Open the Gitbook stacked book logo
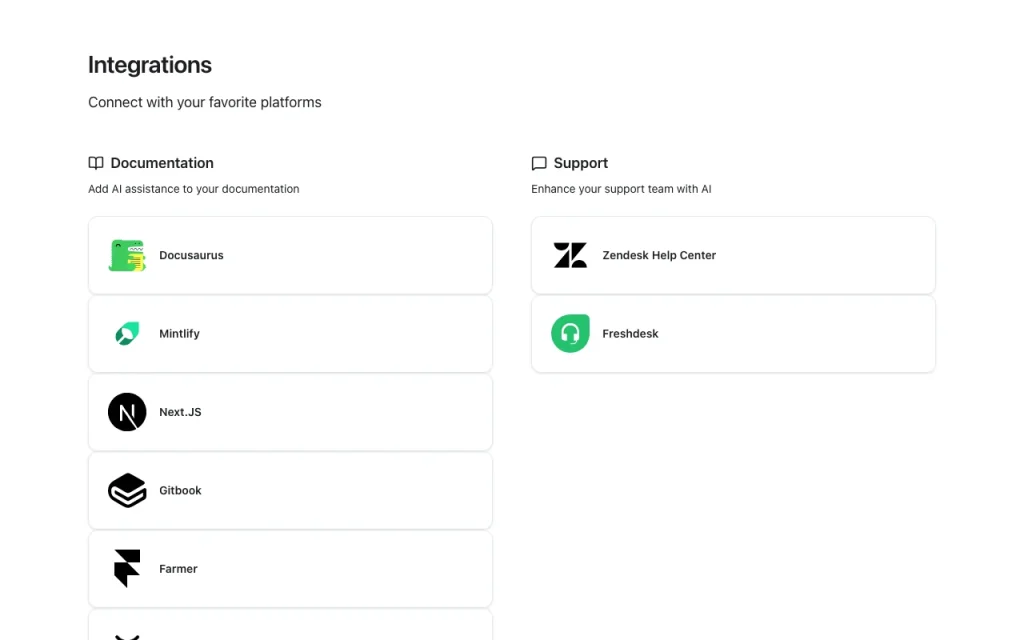The width and height of the screenshot is (1024, 640). coord(127,490)
